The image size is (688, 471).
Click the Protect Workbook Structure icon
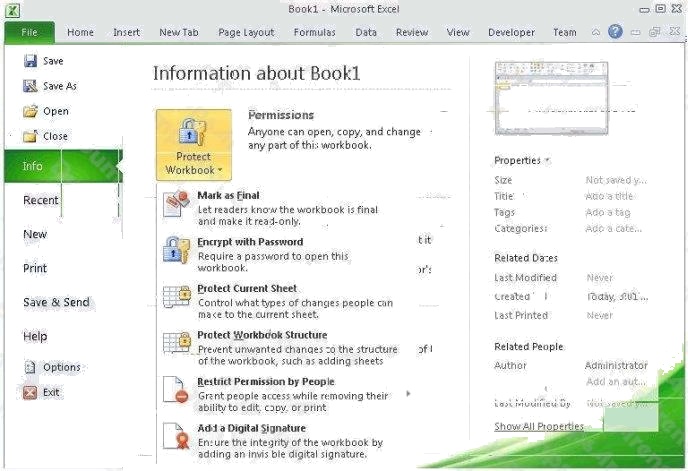(x=176, y=343)
